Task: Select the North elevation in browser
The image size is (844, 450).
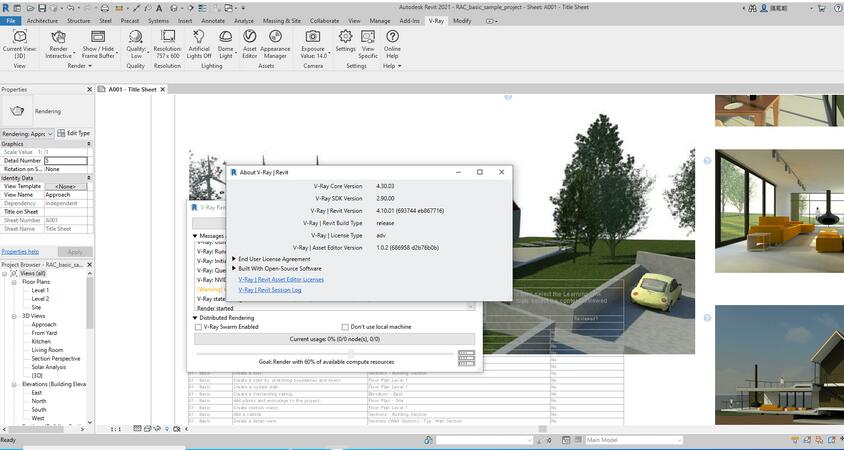Action: 39,401
